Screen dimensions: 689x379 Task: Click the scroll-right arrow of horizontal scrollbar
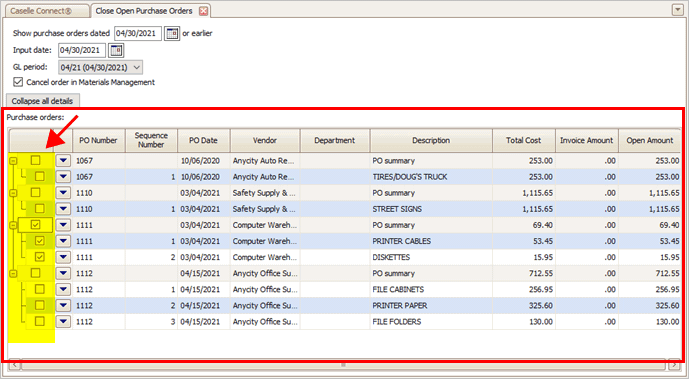[674, 365]
